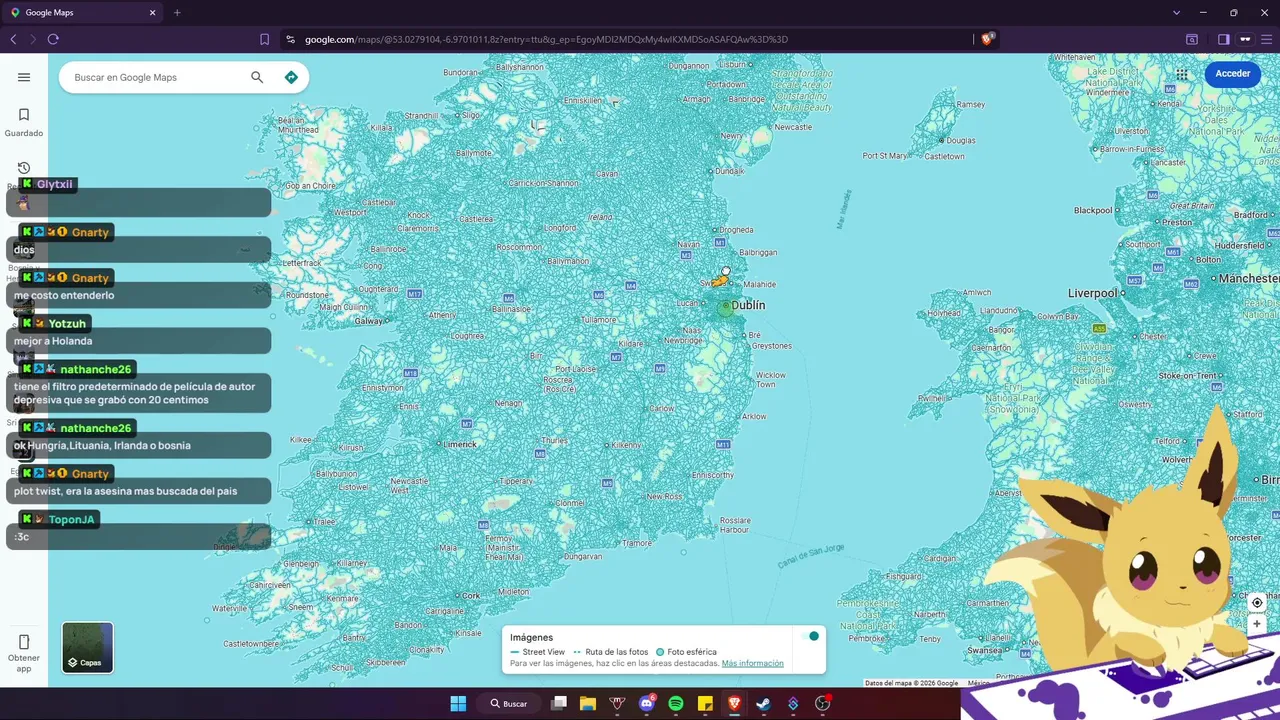This screenshot has width=1280, height=720.
Task: Center map on my location
Action: click(x=1257, y=603)
